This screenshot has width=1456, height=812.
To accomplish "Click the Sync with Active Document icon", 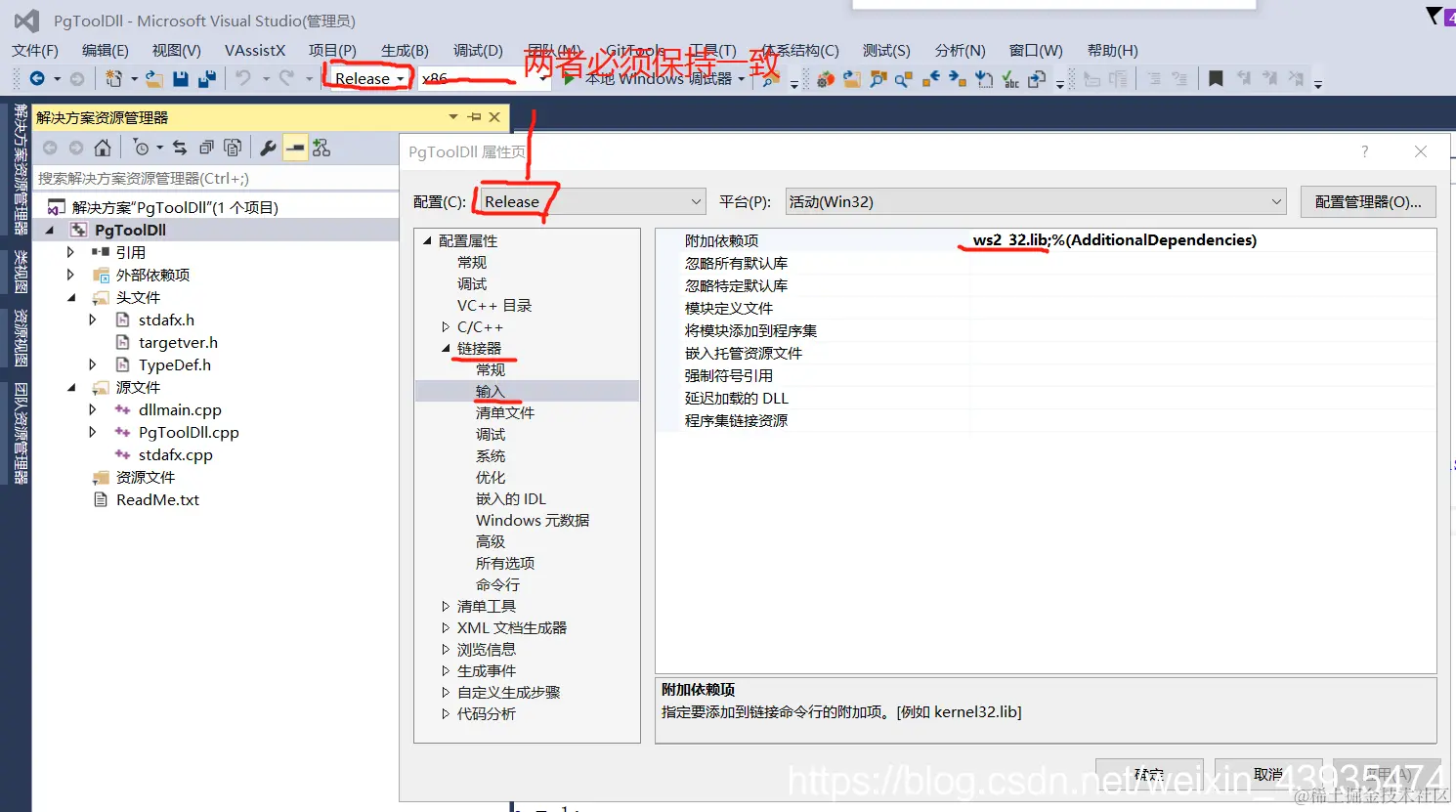I will [180, 147].
